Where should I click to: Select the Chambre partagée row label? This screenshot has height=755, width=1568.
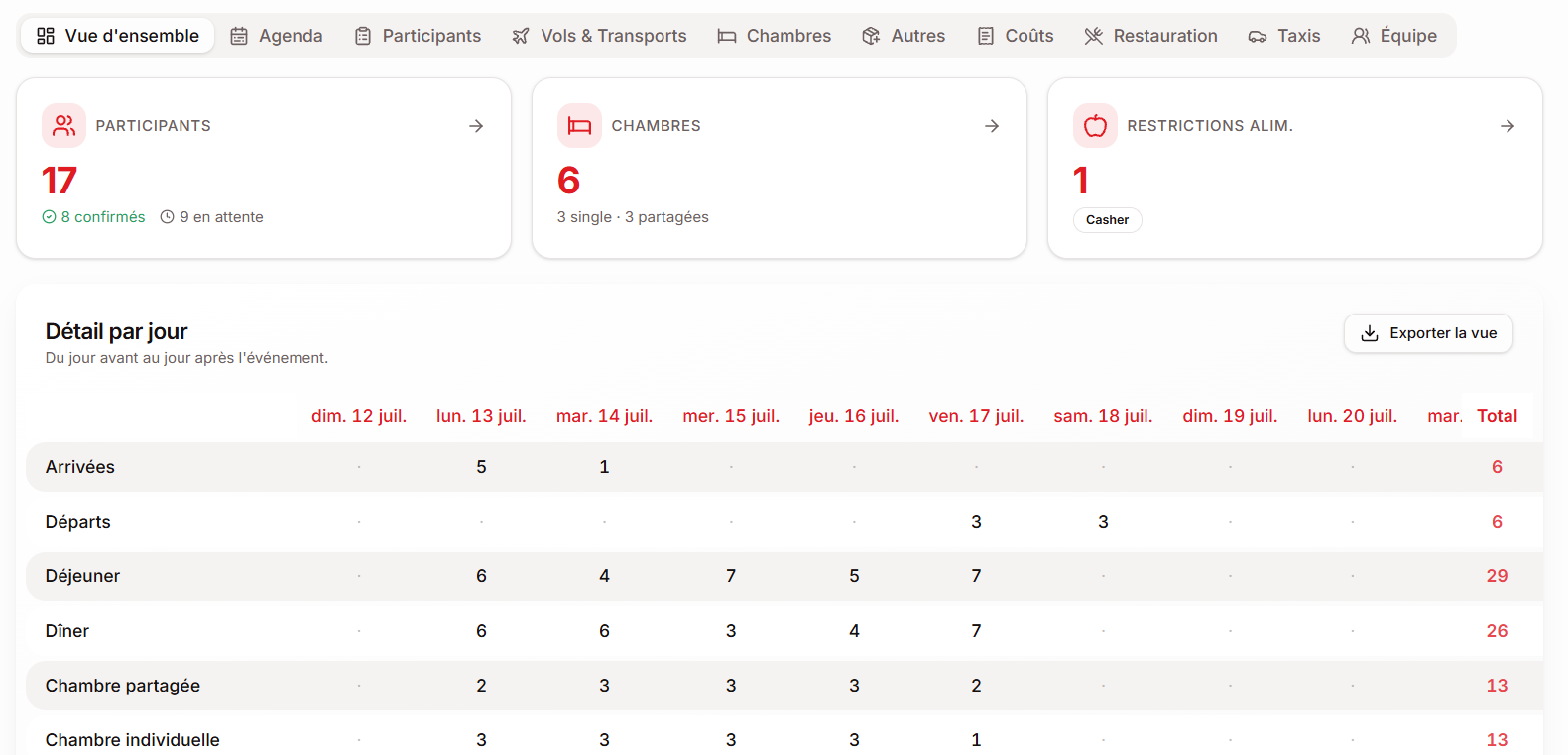(123, 686)
